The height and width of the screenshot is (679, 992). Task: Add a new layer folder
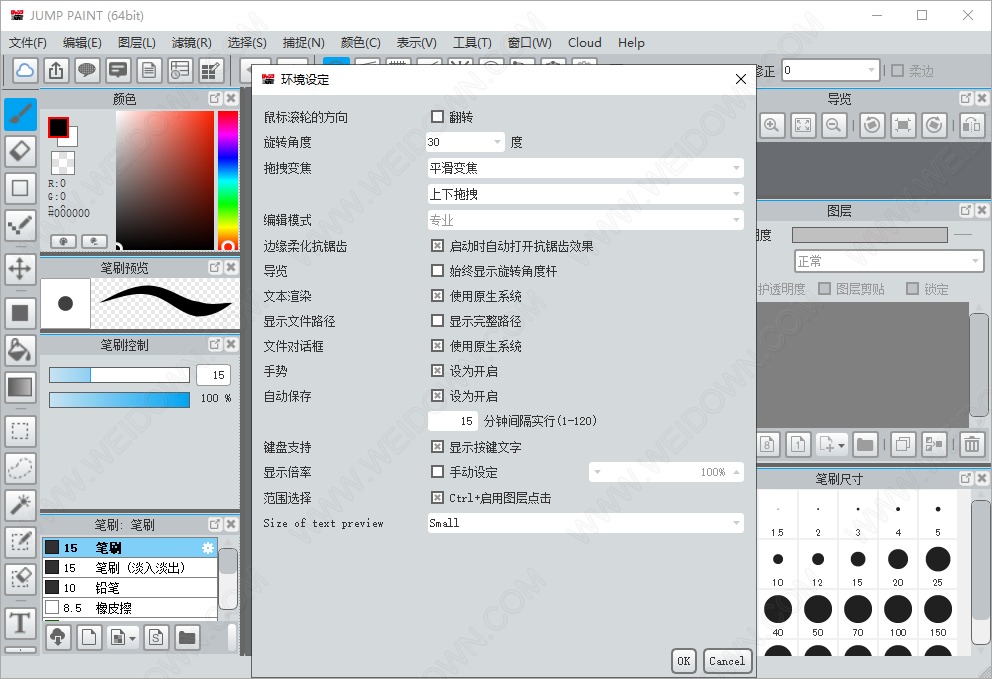coord(865,444)
